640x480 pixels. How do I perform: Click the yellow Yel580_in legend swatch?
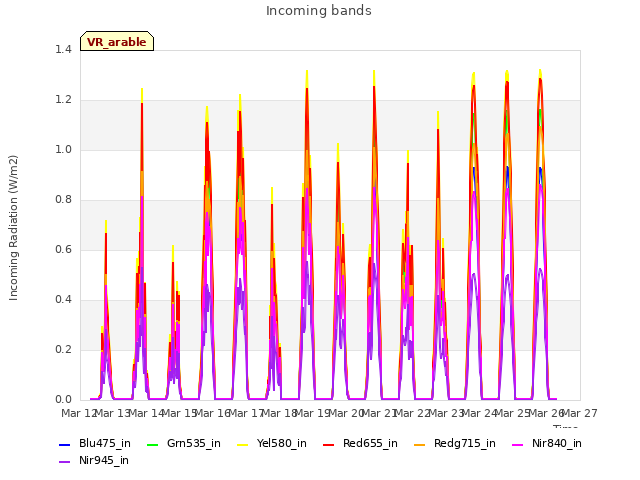[x=242, y=444]
